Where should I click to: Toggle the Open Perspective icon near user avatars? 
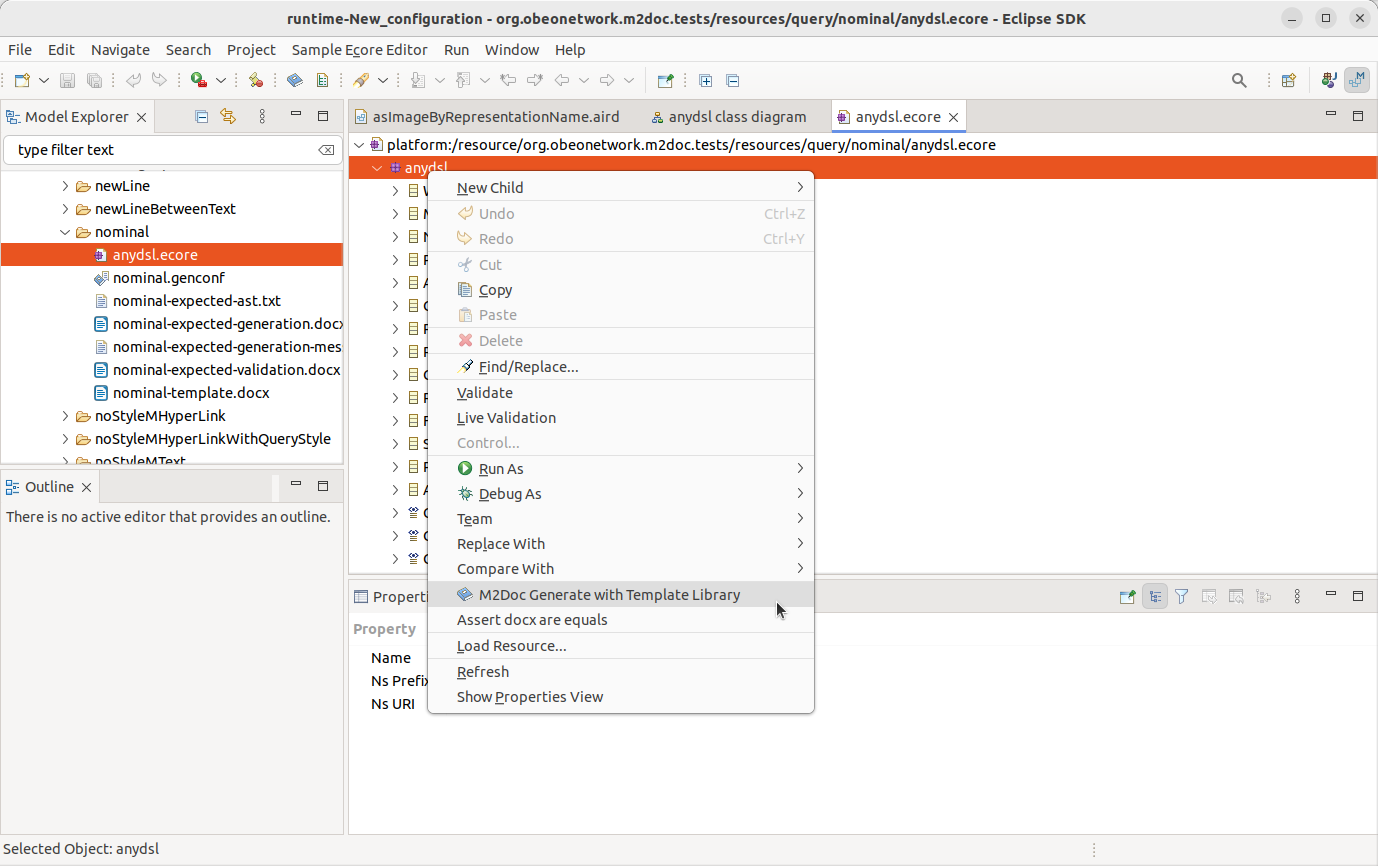[1288, 80]
